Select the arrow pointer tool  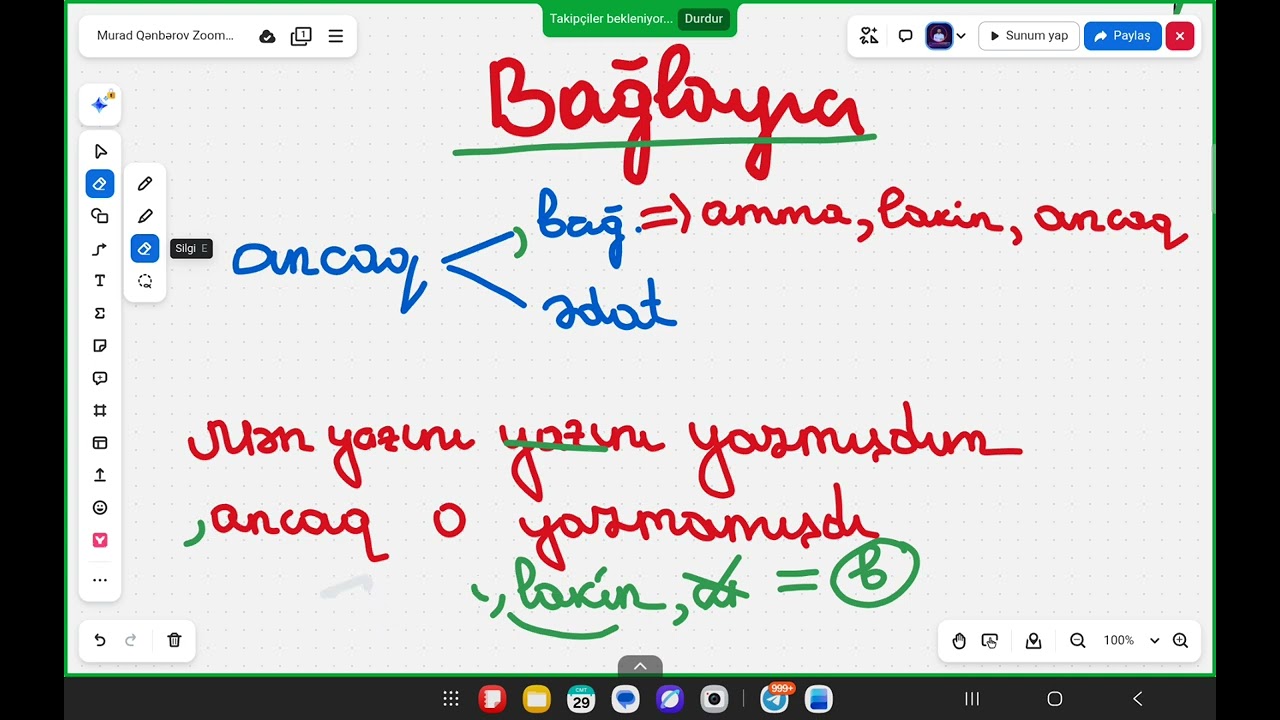pos(100,151)
